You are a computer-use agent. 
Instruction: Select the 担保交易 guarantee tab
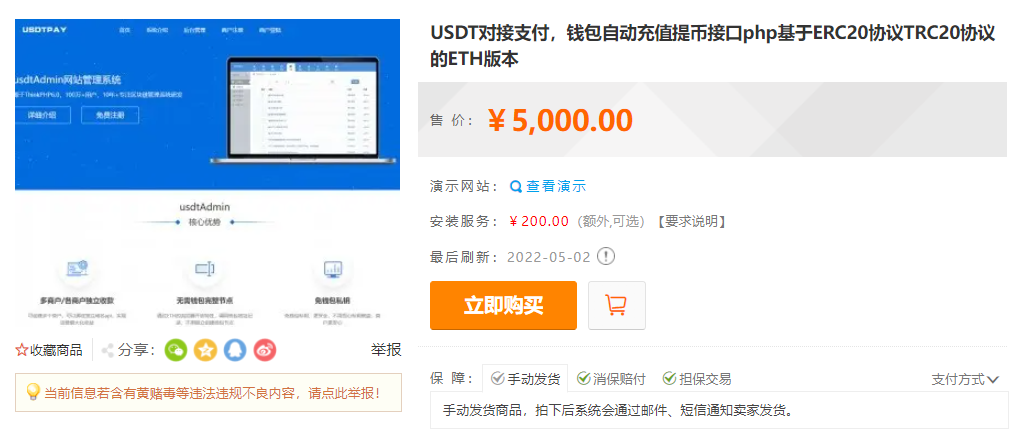pos(697,379)
